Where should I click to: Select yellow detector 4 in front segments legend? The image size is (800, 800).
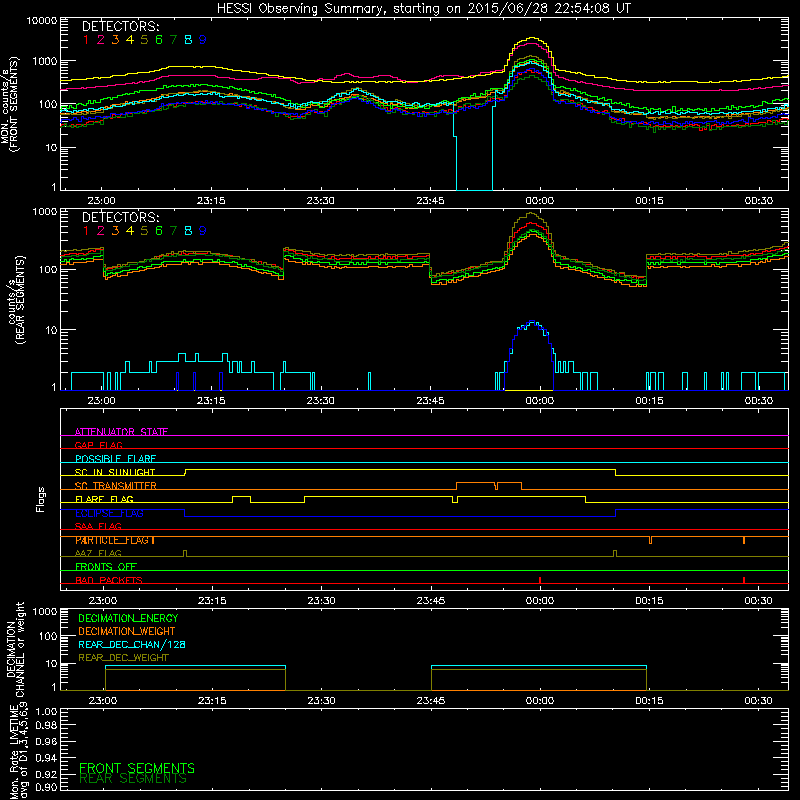[x=130, y=40]
